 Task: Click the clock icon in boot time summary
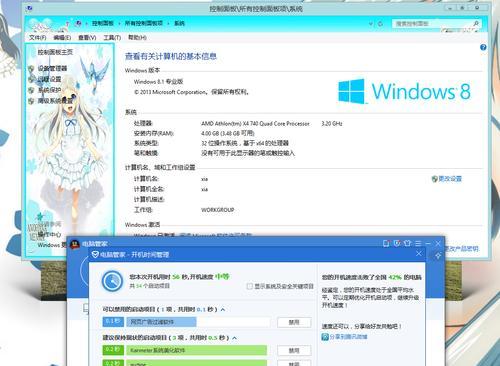pos(113,281)
